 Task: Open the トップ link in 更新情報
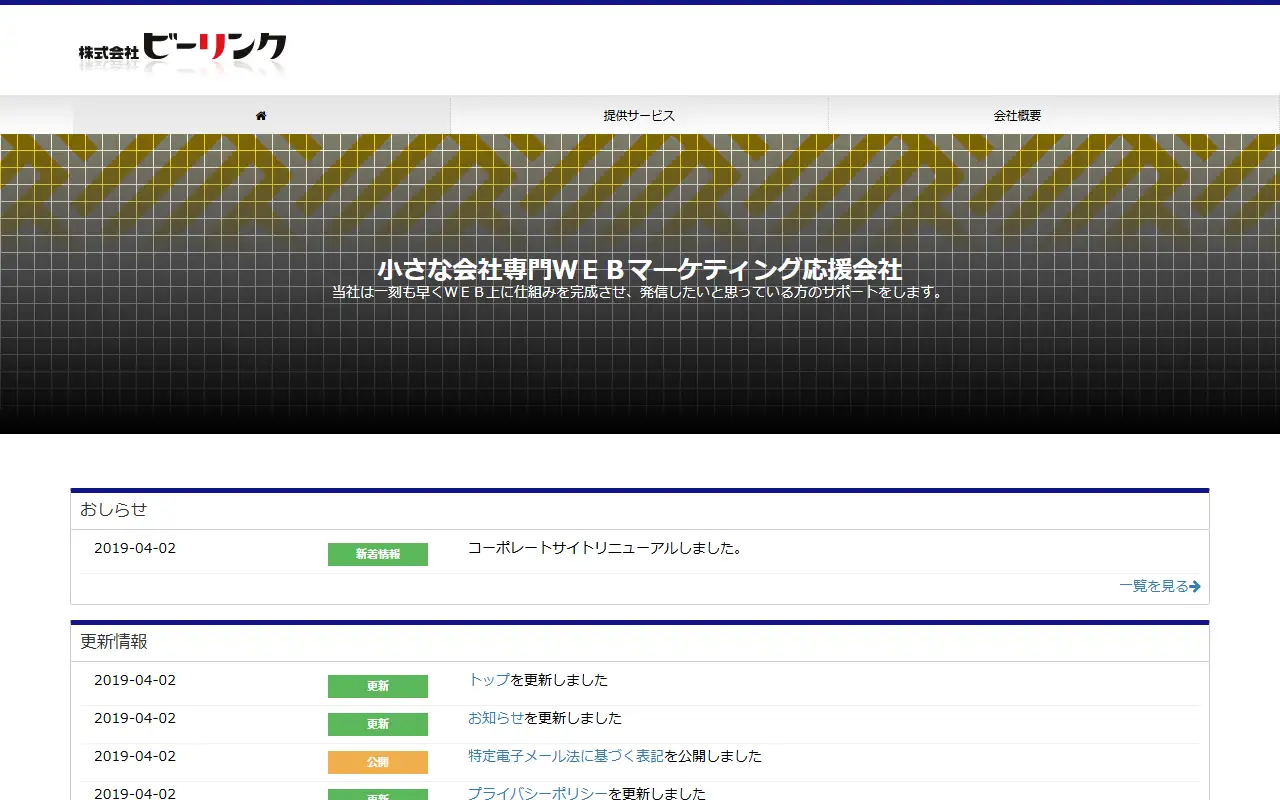pos(489,680)
